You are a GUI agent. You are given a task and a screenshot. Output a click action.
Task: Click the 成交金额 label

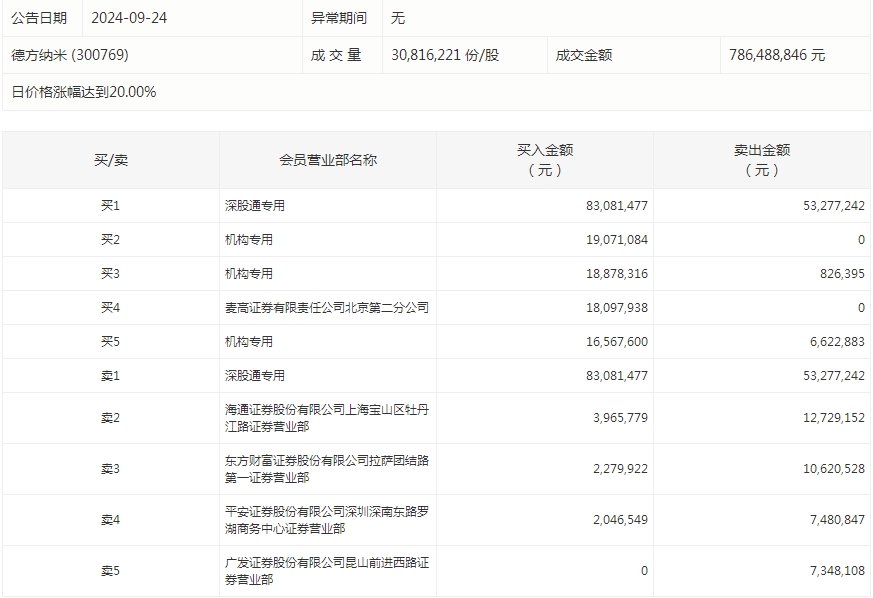coord(583,55)
